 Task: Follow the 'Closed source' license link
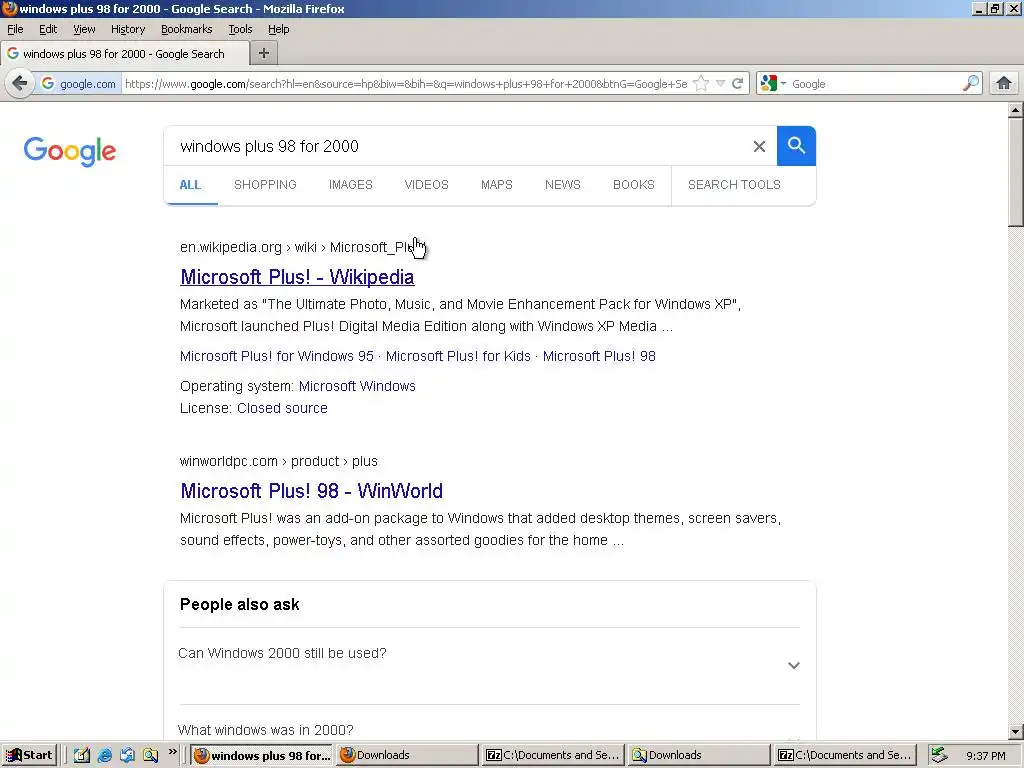coord(282,408)
